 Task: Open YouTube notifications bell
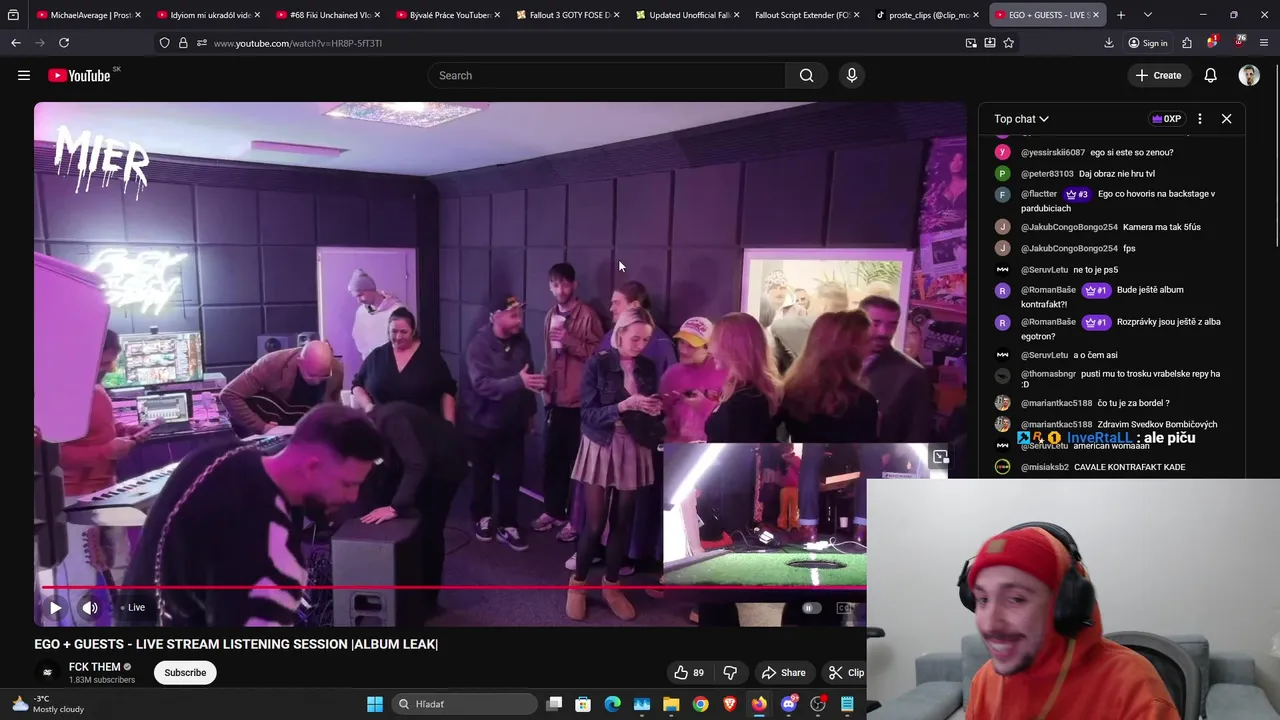(x=1210, y=75)
